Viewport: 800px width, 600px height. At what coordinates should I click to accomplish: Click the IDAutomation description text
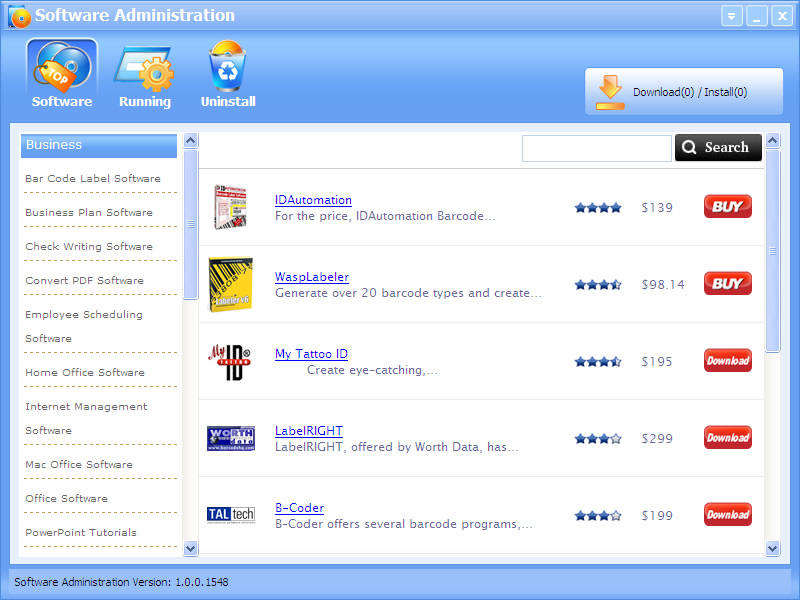385,216
